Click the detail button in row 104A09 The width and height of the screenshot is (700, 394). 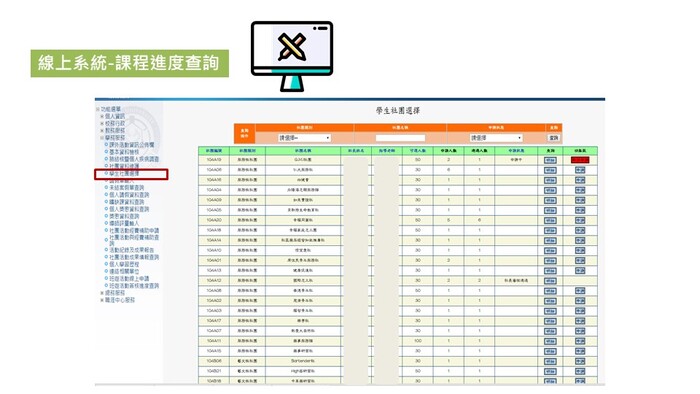pyautogui.click(x=550, y=200)
